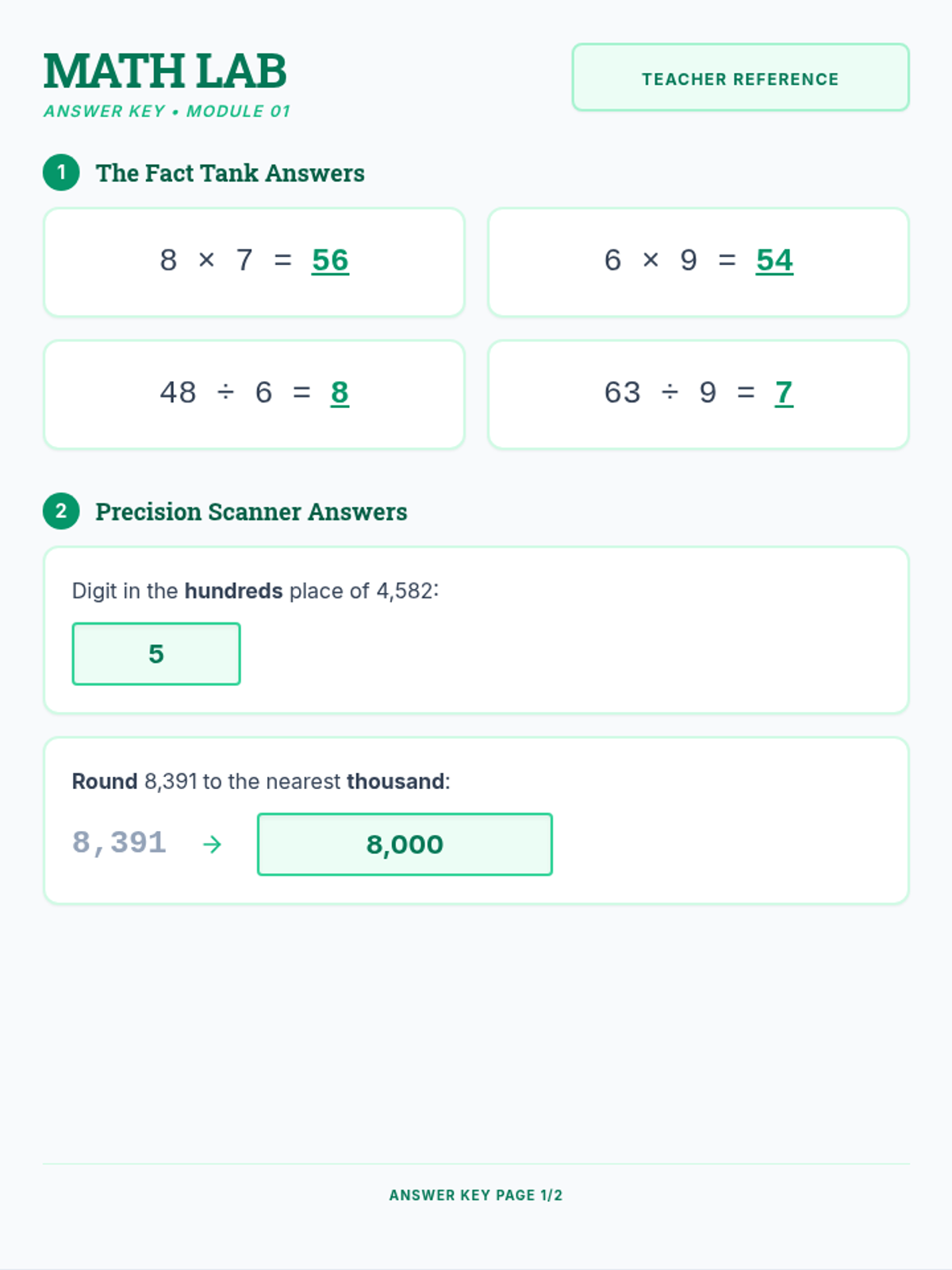
Task: Click the section 2 number circle
Action: (x=61, y=511)
